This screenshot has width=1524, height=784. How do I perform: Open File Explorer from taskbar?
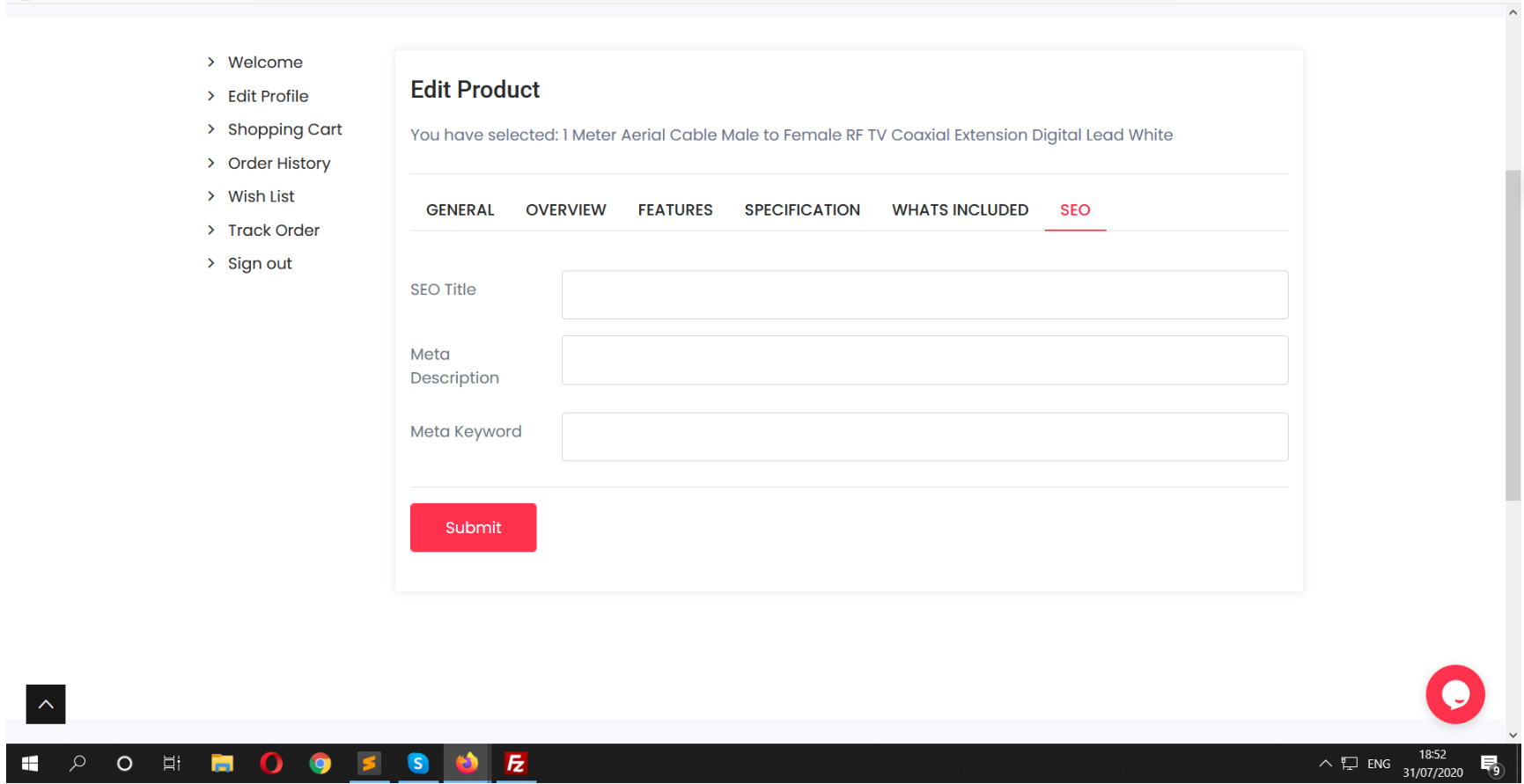click(x=222, y=763)
